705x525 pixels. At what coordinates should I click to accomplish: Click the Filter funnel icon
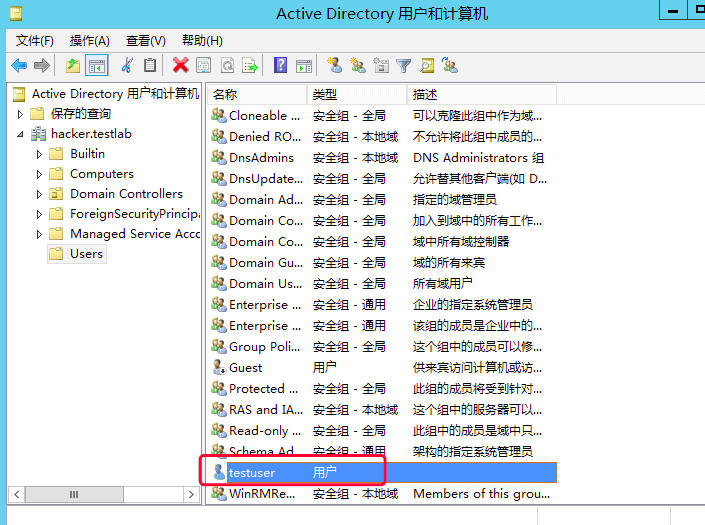[x=404, y=66]
